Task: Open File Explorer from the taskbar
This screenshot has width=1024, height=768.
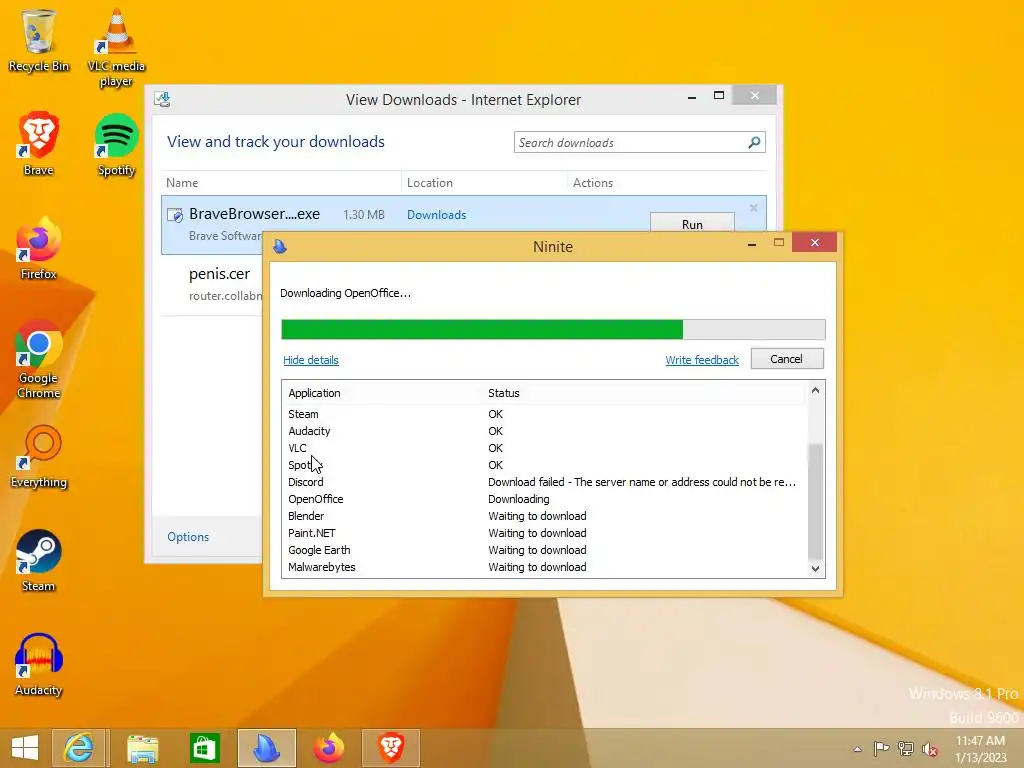Action: point(142,748)
